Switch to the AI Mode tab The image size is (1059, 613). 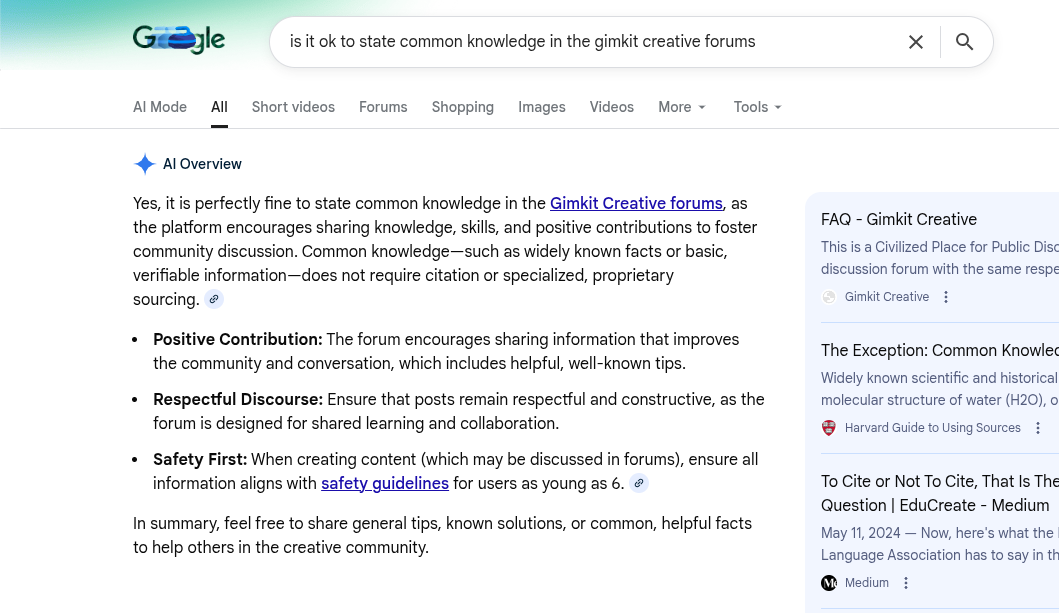pyautogui.click(x=160, y=107)
